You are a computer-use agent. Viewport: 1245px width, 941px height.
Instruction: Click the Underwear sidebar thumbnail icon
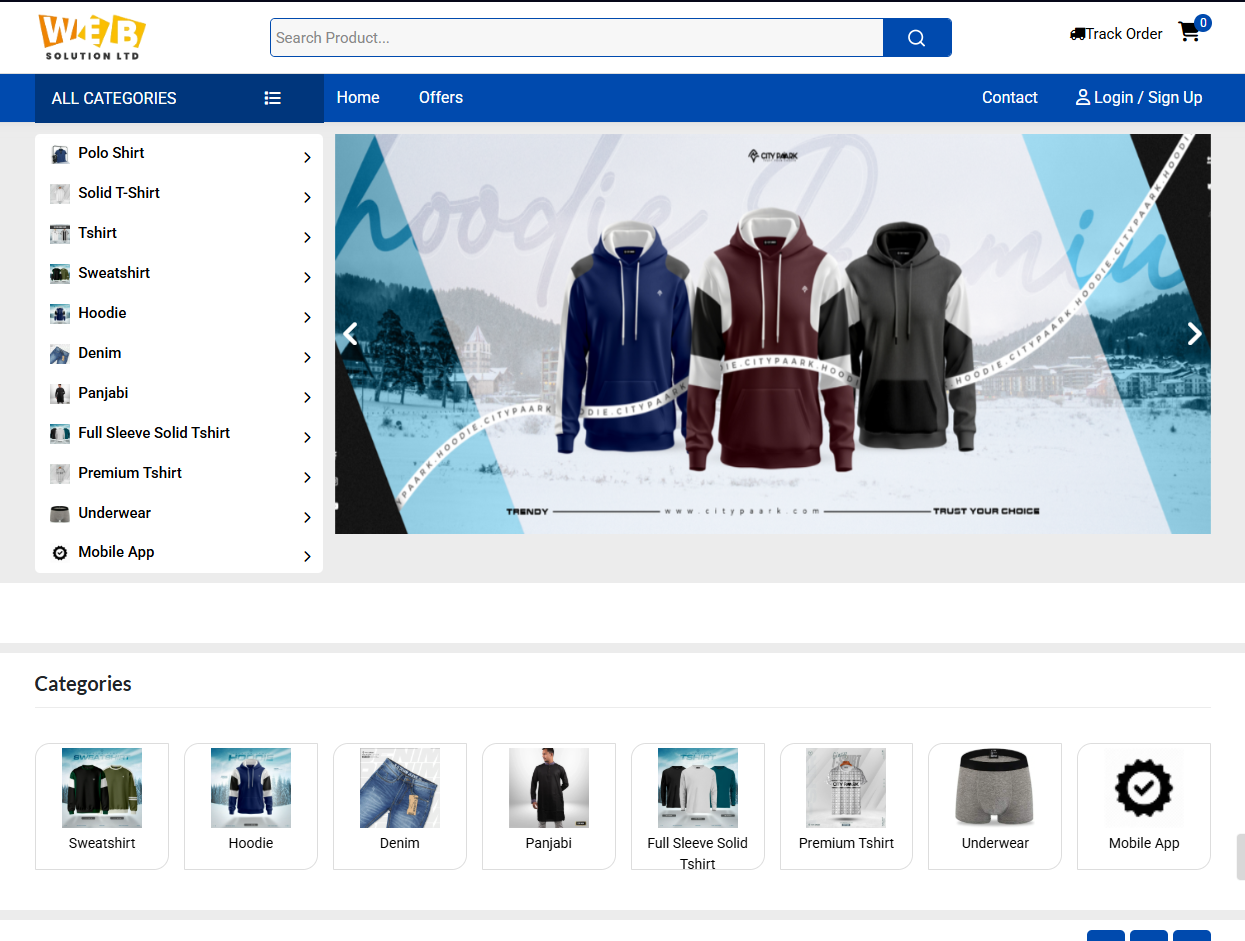pyautogui.click(x=60, y=514)
